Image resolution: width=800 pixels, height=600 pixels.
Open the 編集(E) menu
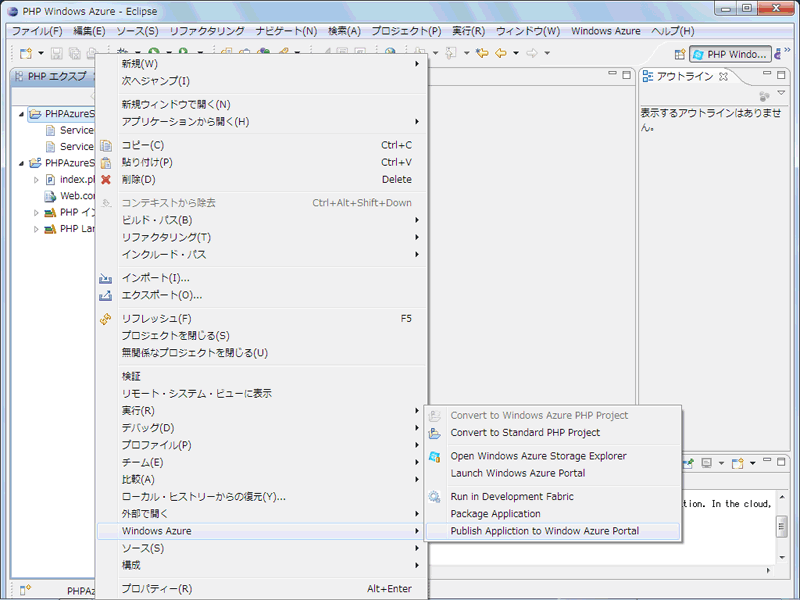tap(89, 31)
